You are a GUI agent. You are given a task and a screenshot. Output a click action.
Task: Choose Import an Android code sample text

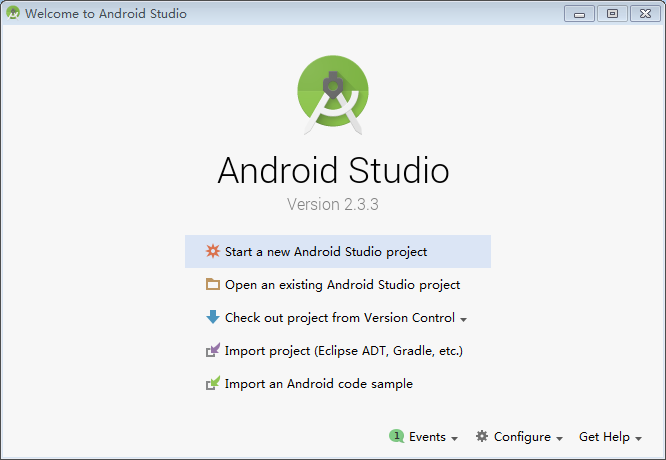[x=318, y=383]
